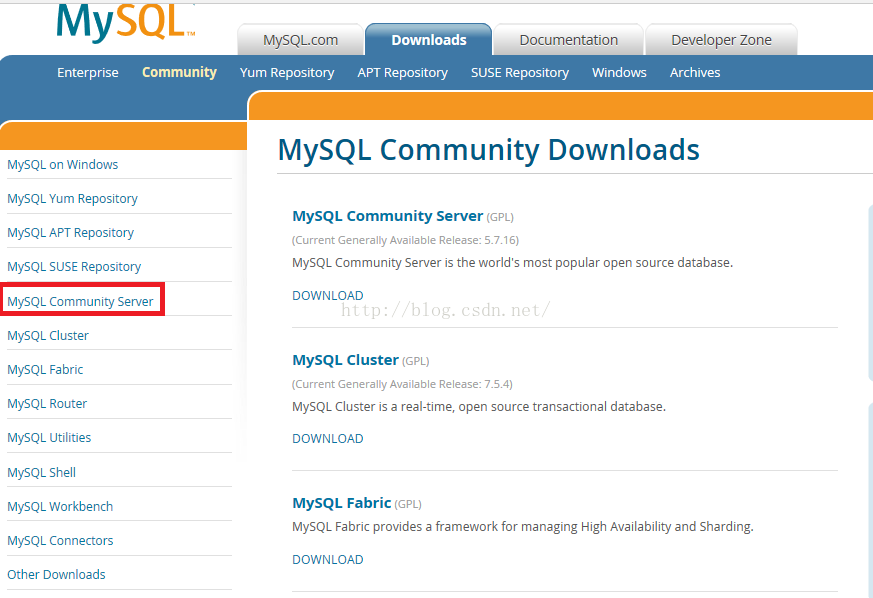Open MySQL Yum Repository sidebar link
This screenshot has height=598, width=873.
(x=72, y=199)
